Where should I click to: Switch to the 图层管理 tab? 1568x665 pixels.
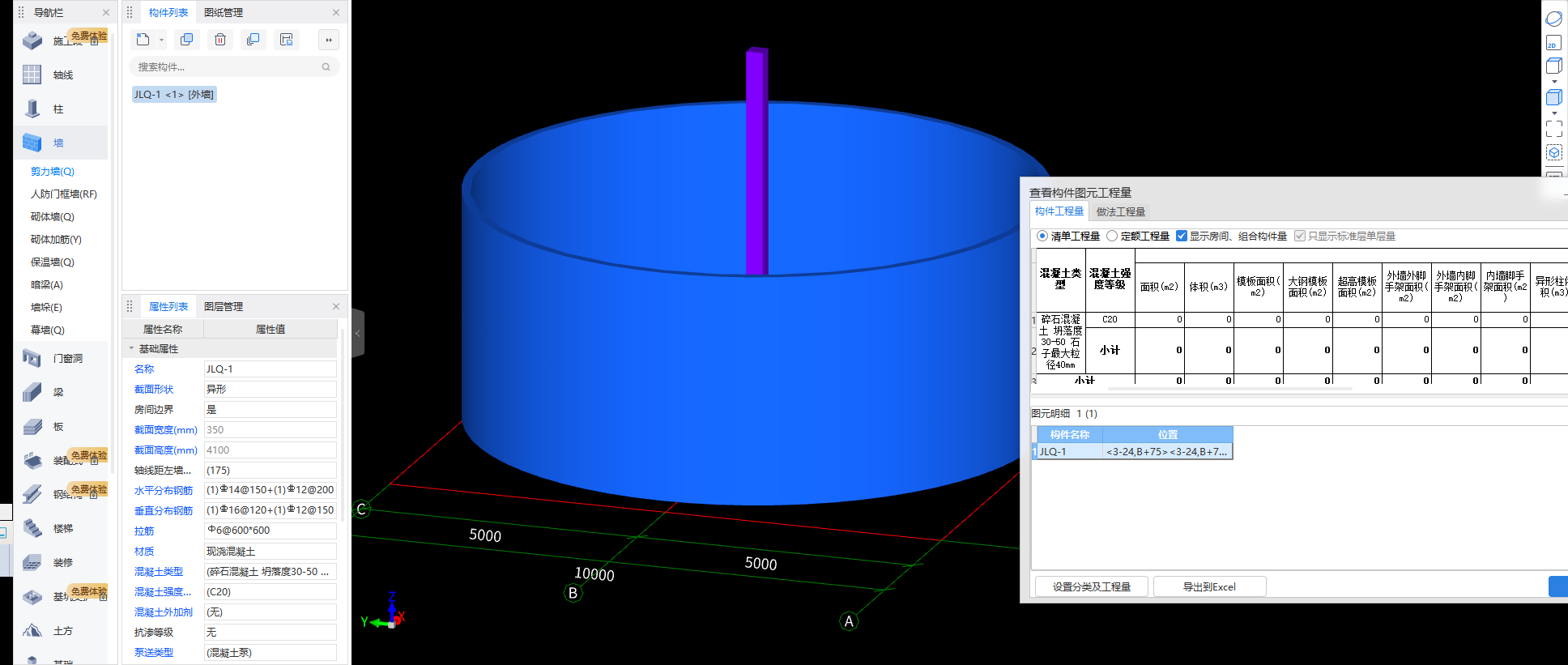coord(223,307)
